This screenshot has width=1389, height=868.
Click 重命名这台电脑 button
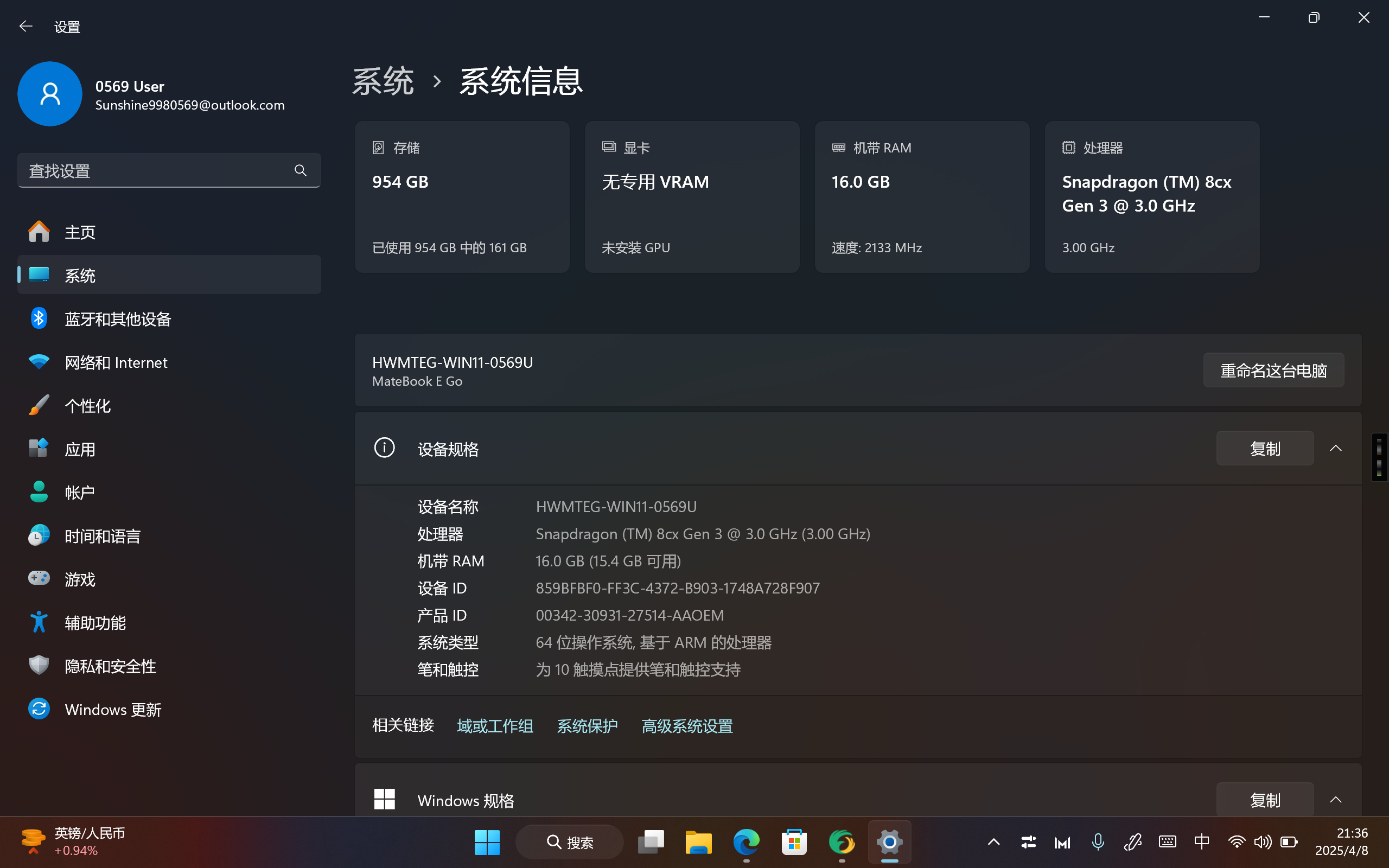(x=1273, y=371)
